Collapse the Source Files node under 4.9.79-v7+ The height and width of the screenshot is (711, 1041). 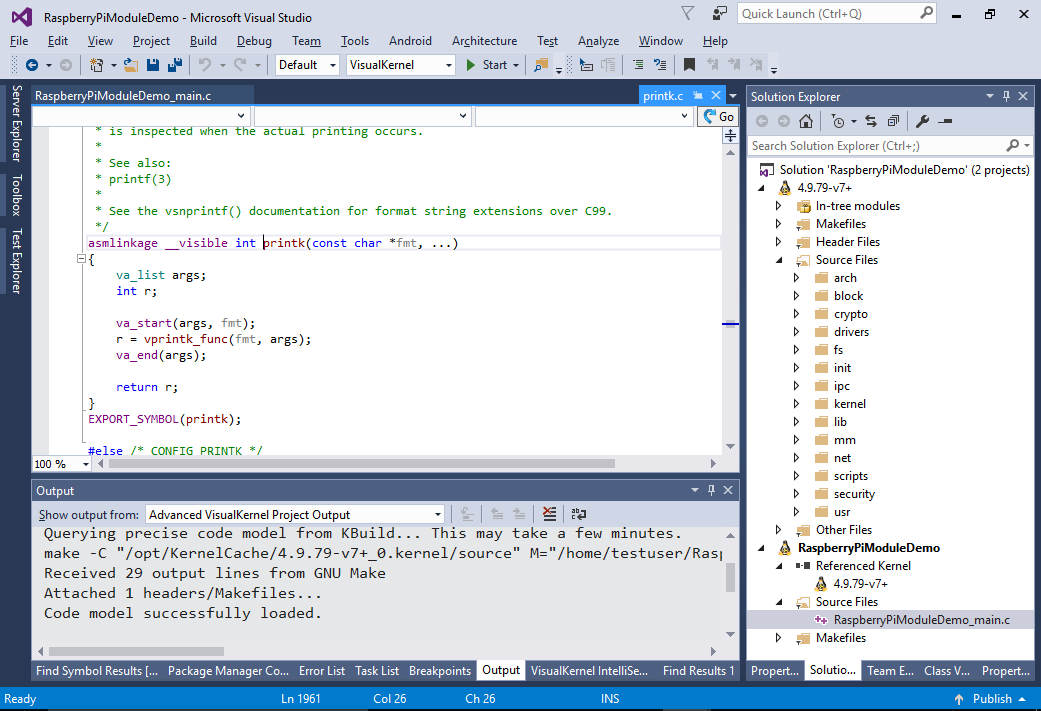(x=779, y=260)
